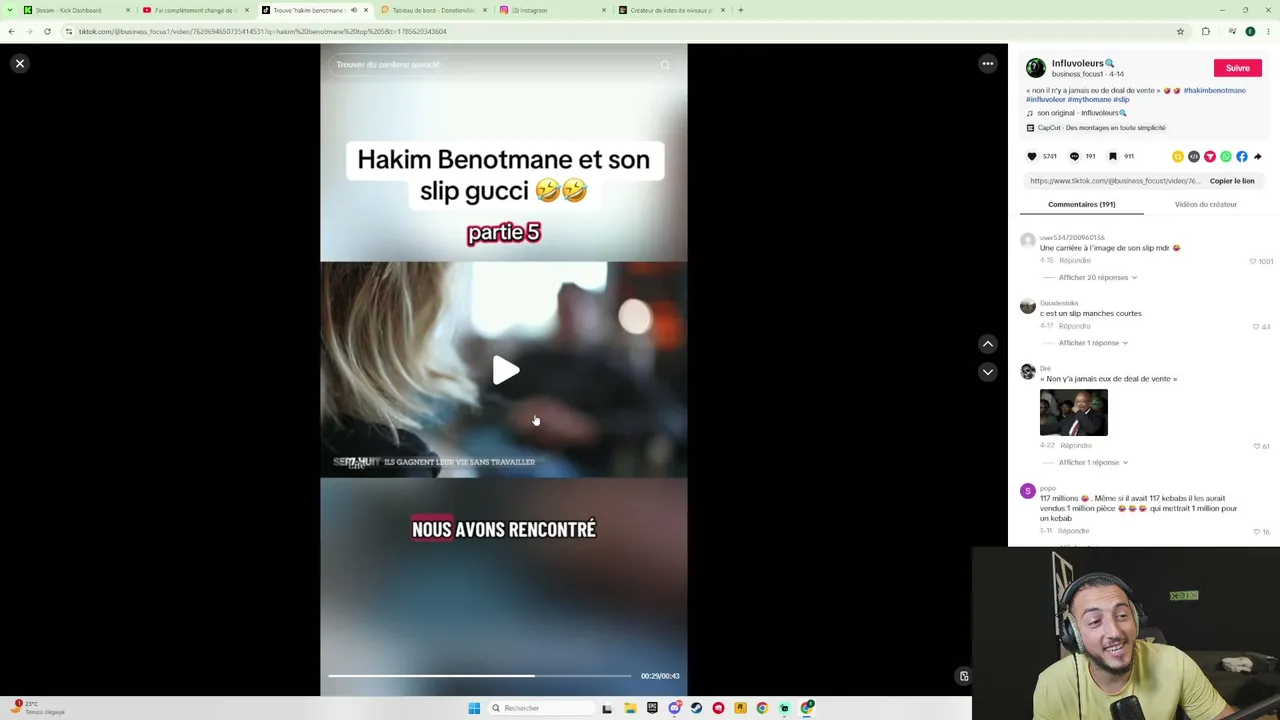Open the three-dot more options menu
The height and width of the screenshot is (720, 1280).
click(x=987, y=64)
